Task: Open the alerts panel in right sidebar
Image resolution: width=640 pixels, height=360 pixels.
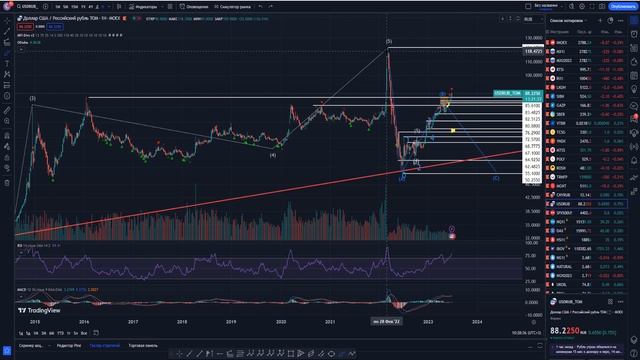Action: (x=634, y=34)
